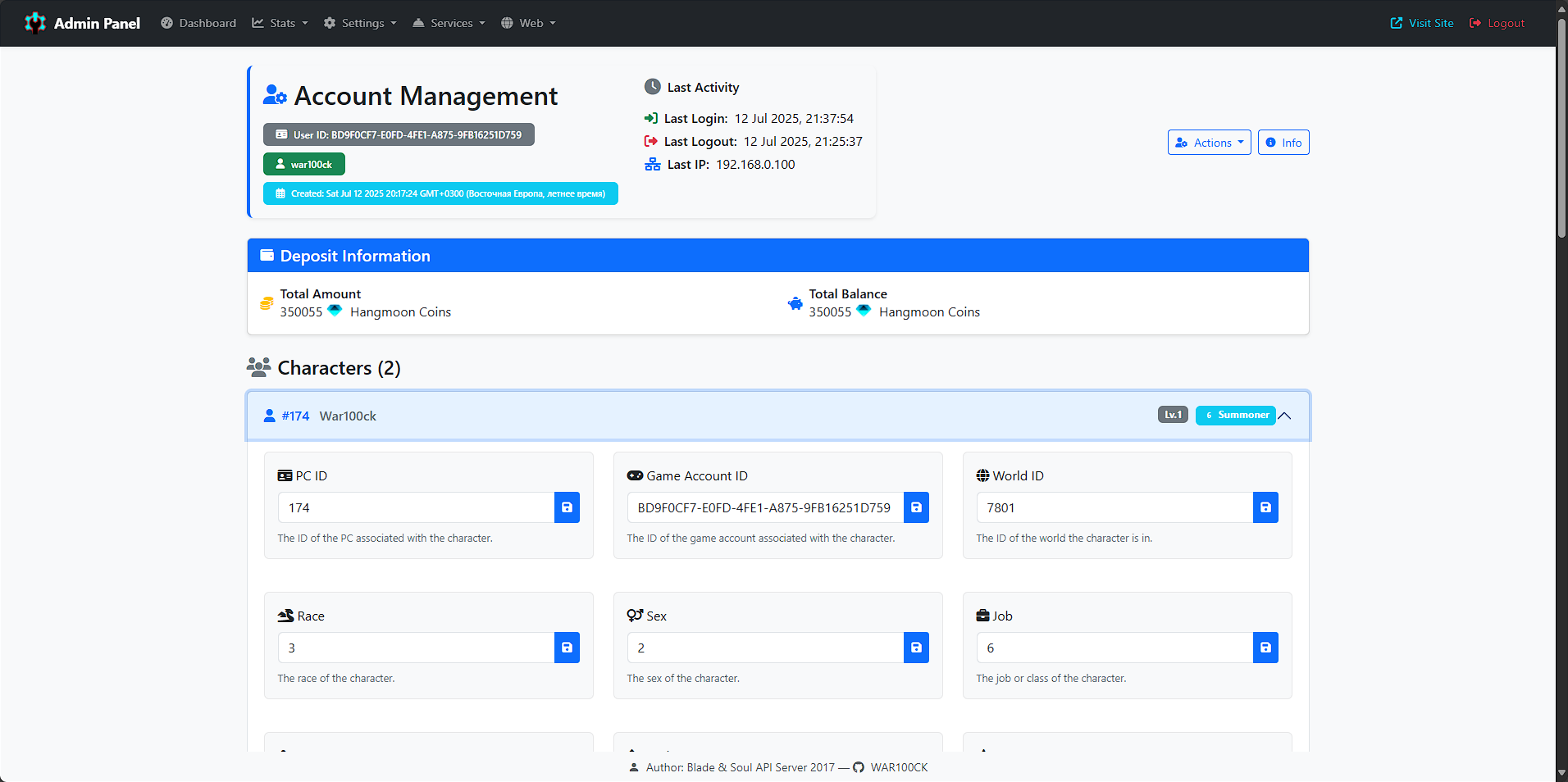Click the Lv.1 level badge

1173,415
